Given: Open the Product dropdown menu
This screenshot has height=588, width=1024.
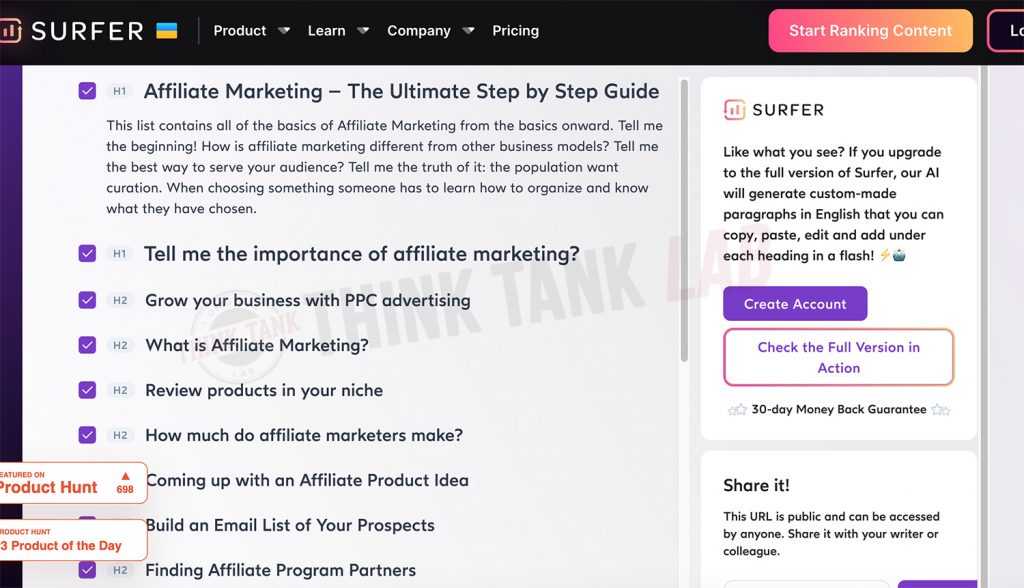Looking at the screenshot, I should click(240, 30).
